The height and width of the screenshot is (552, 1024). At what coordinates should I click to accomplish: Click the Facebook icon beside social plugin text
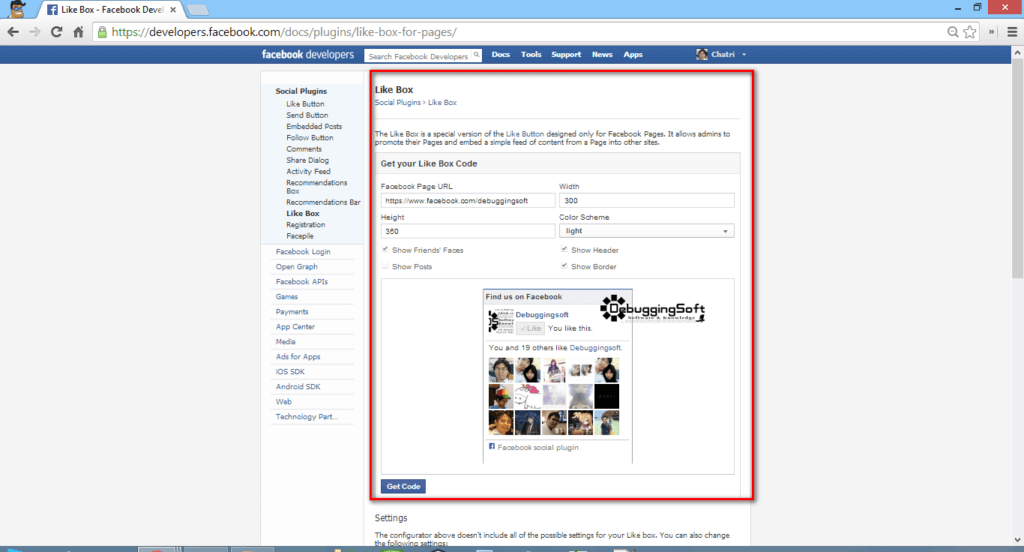click(x=492, y=446)
